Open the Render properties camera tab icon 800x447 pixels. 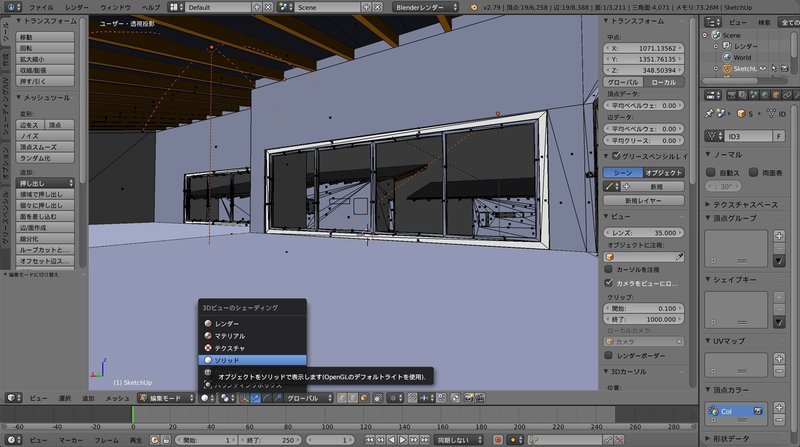(731, 95)
